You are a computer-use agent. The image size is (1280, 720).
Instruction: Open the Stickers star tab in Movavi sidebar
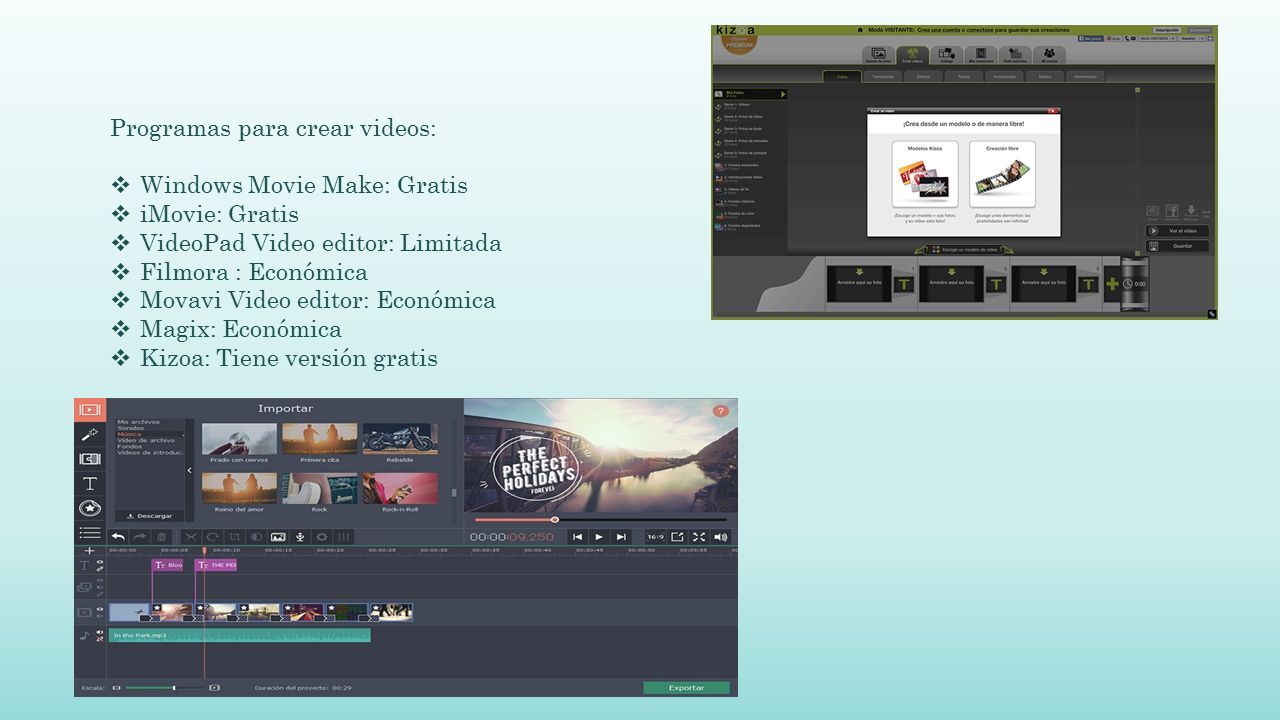(90, 508)
